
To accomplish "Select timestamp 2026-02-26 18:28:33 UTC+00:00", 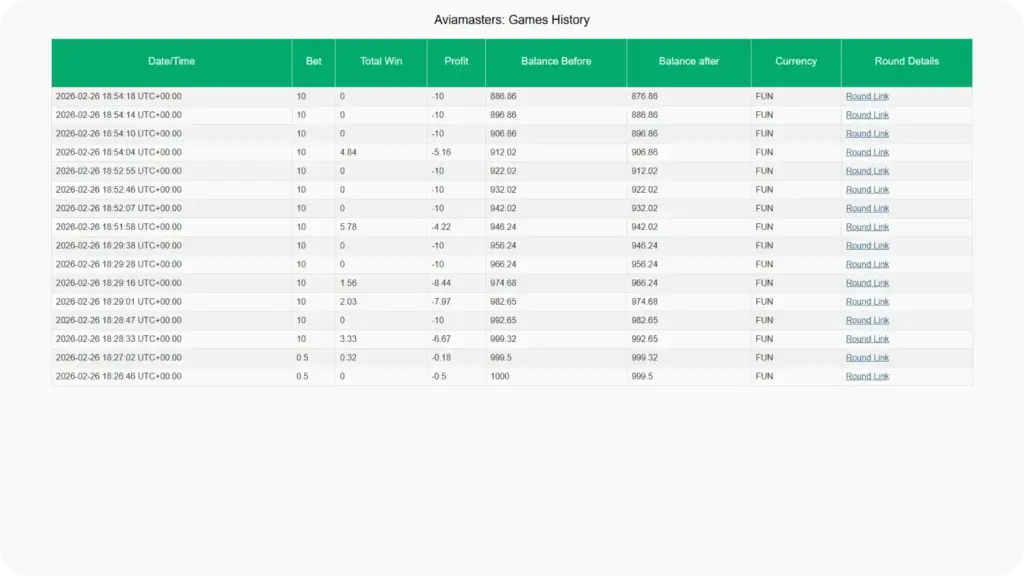I will tap(118, 339).
